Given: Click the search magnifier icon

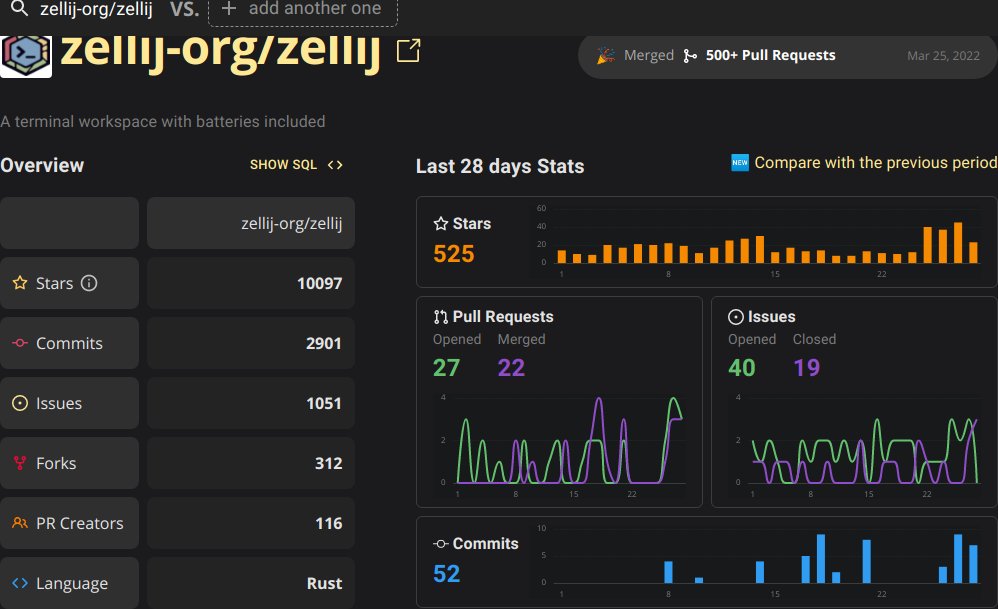Looking at the screenshot, I should (20, 8).
